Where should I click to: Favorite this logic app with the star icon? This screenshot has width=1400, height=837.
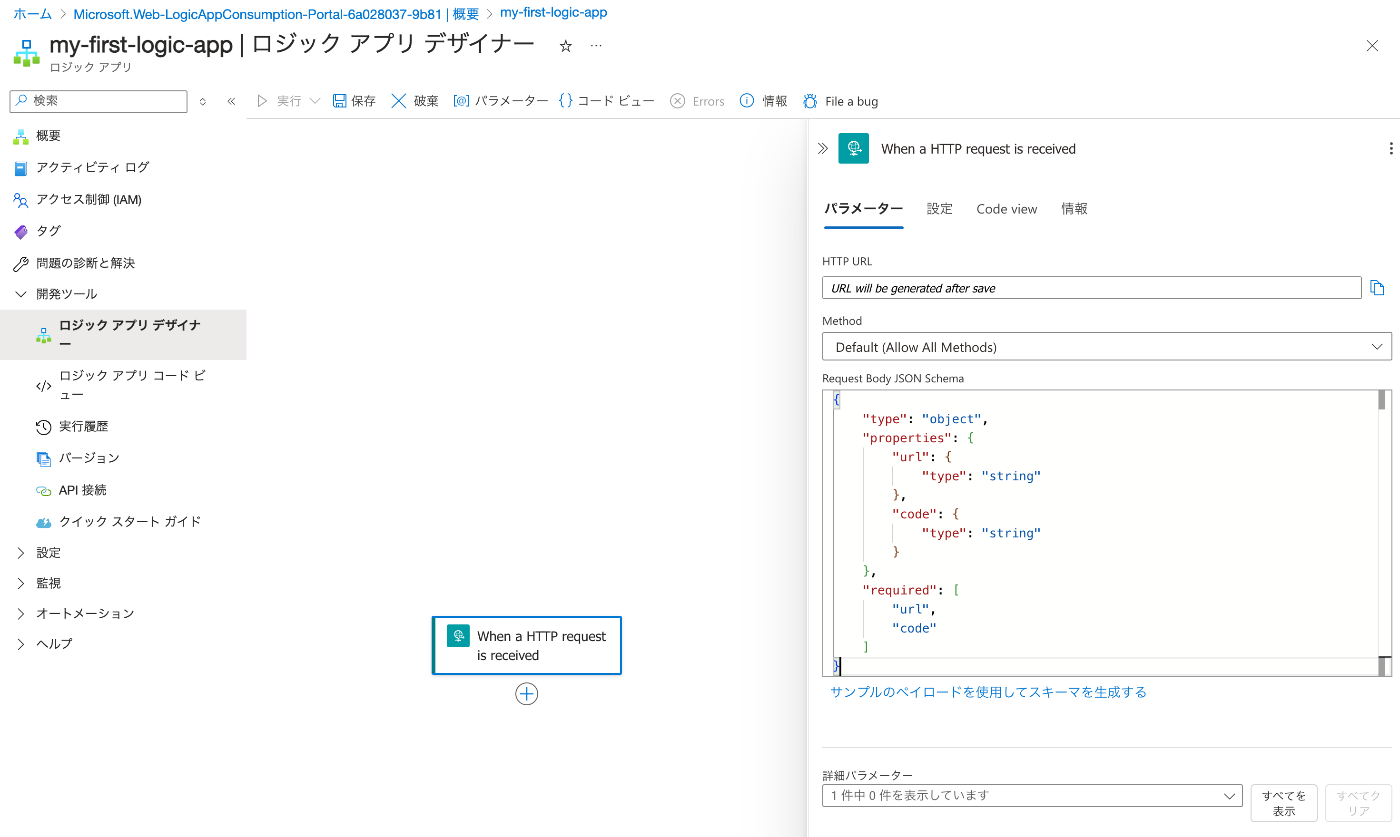point(565,46)
